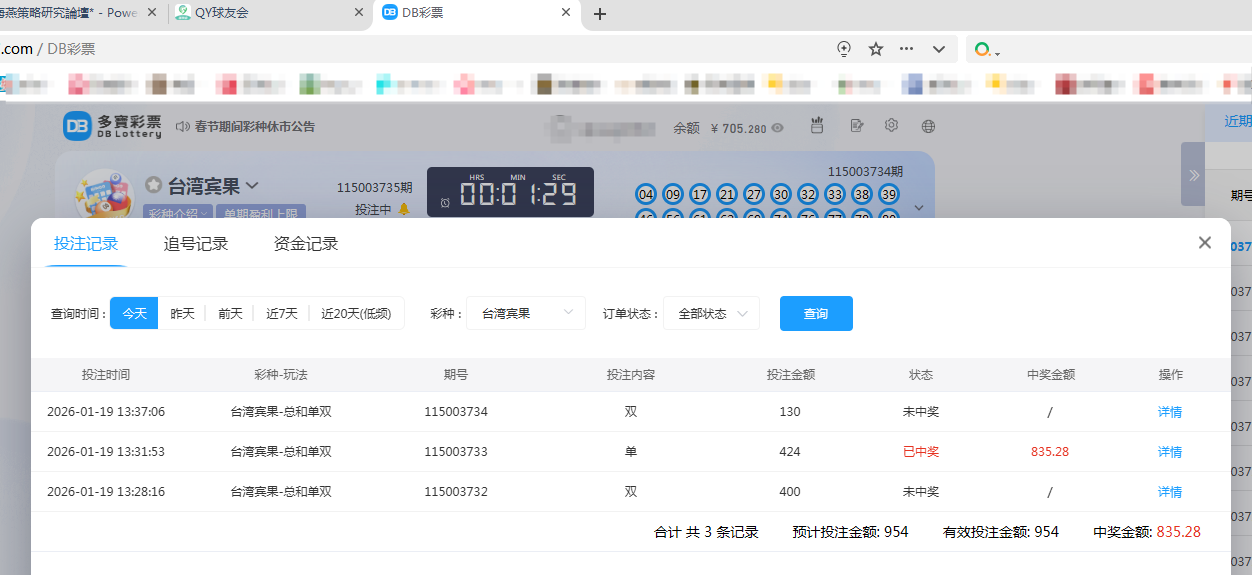Close the DB彩票 browser tab
Viewport: 1252px width, 575px height.
tap(566, 13)
